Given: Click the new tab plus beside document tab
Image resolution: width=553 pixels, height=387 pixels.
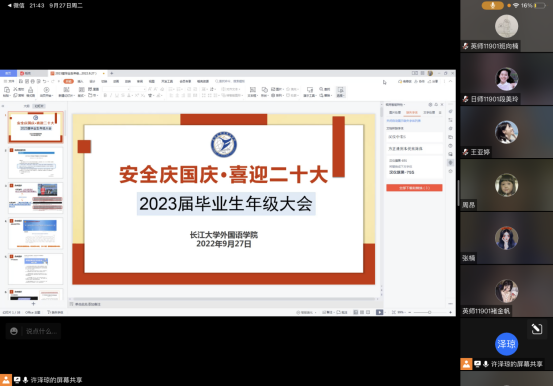Looking at the screenshot, I should click(111, 73).
